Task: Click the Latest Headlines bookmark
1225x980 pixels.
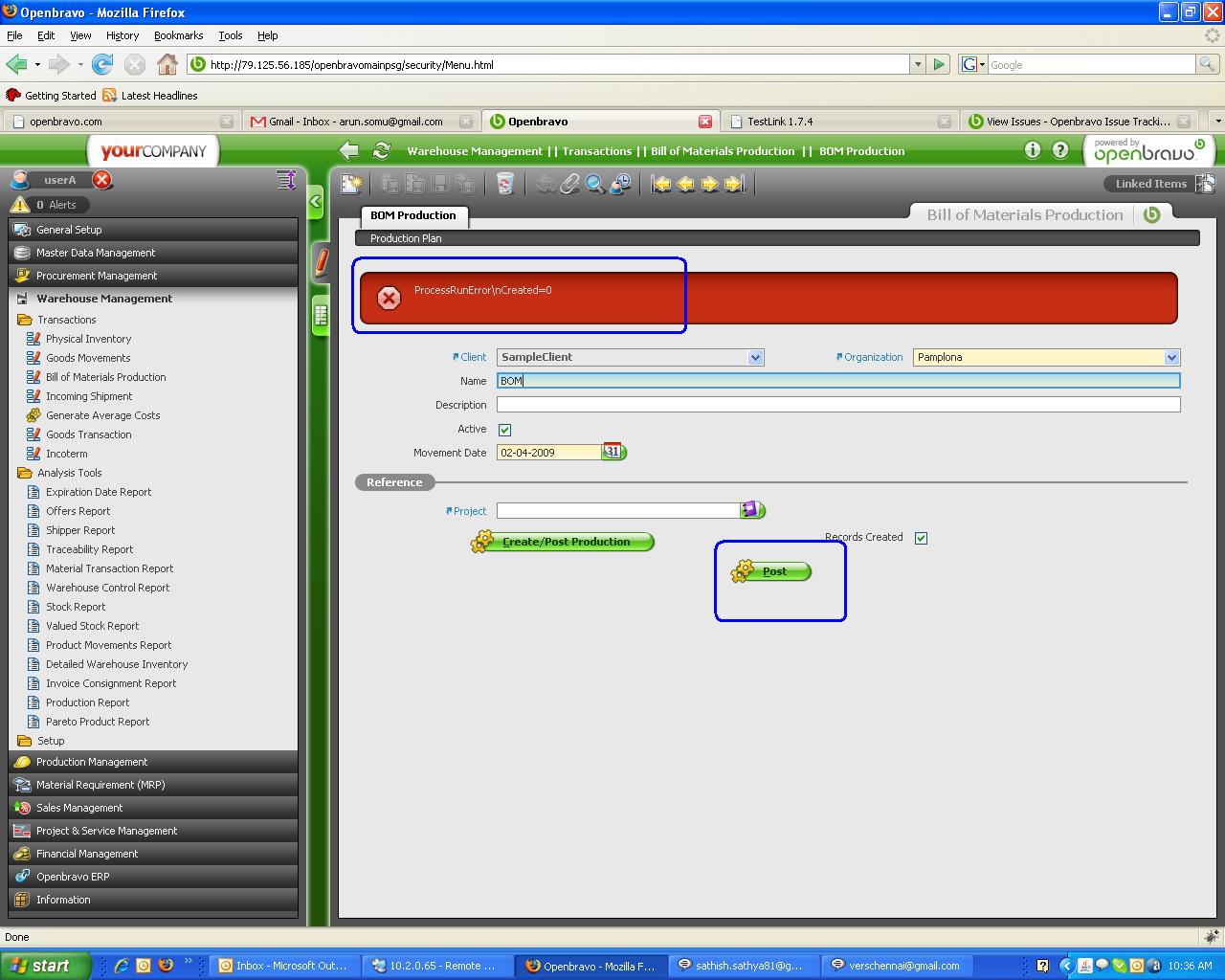Action: tap(150, 96)
